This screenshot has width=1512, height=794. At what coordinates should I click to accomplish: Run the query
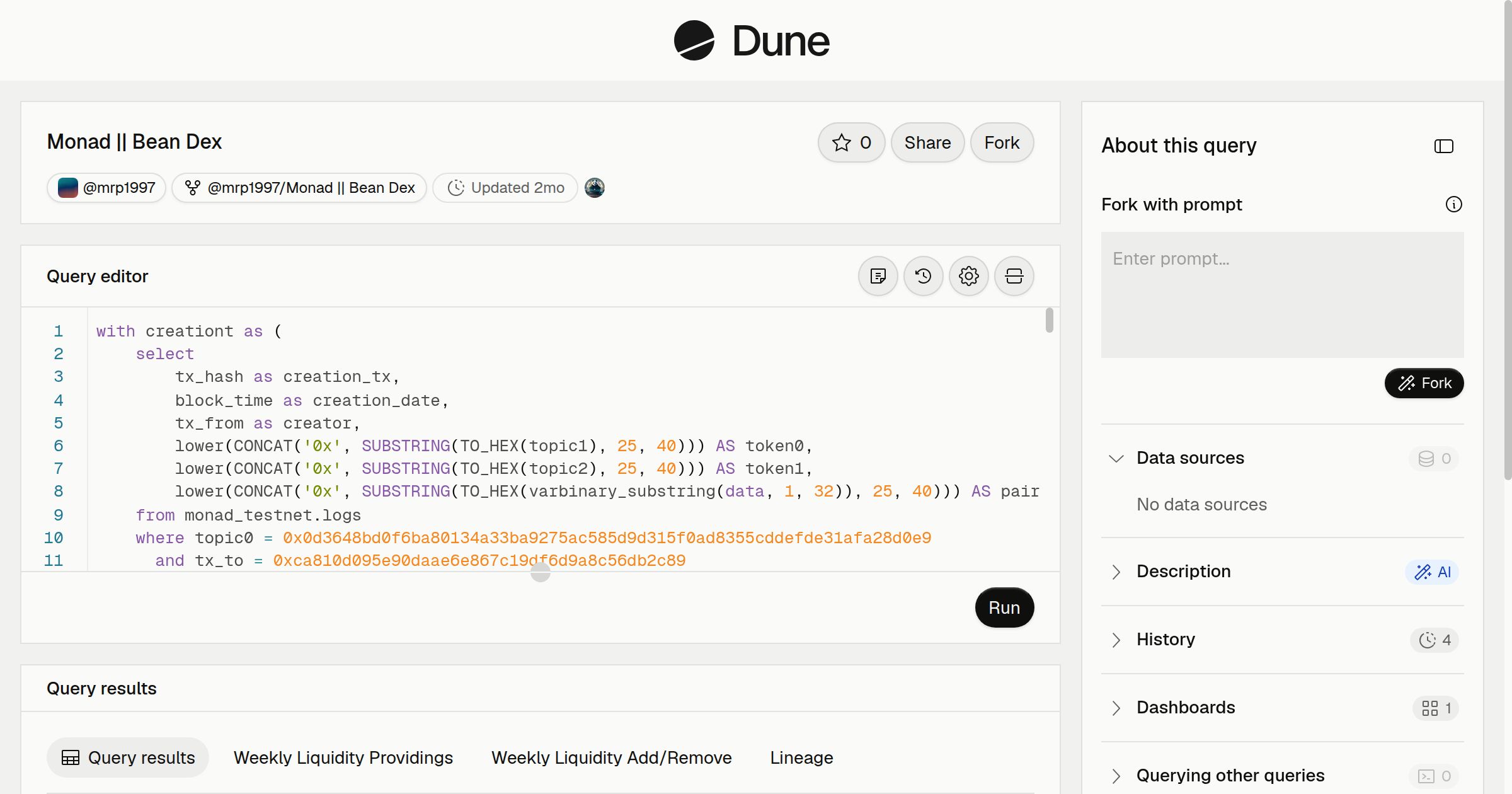(x=1004, y=607)
